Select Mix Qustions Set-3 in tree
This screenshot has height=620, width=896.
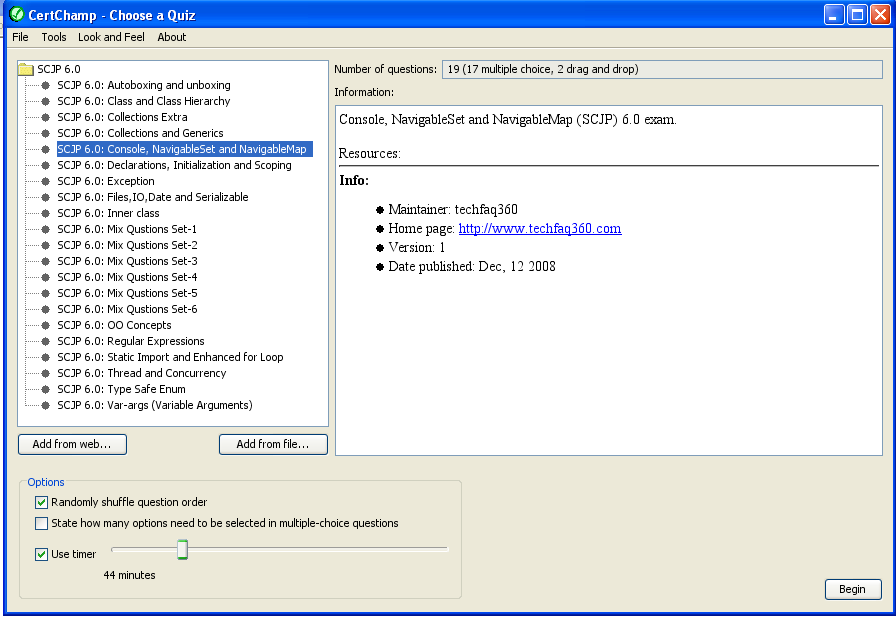point(127,261)
